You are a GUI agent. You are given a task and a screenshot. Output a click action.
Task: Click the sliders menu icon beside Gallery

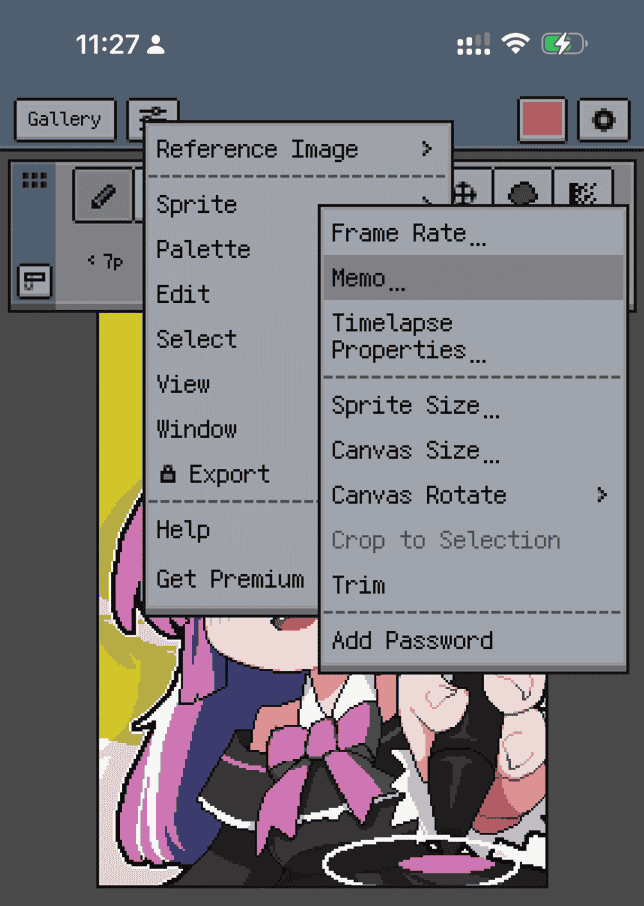[x=155, y=117]
